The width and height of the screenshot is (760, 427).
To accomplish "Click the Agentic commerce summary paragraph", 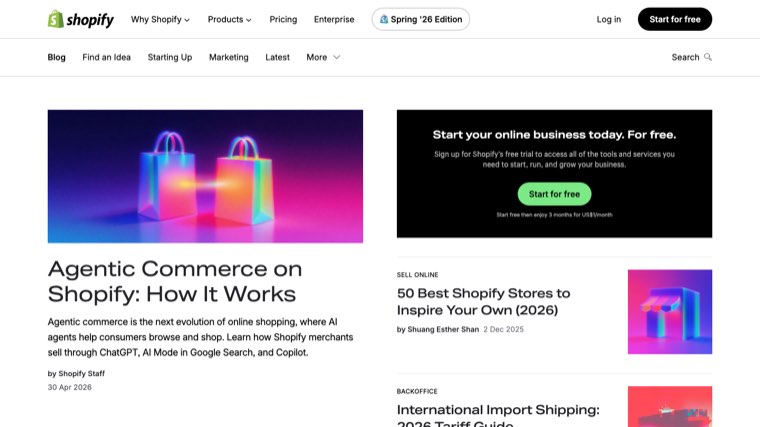I will (x=200, y=337).
